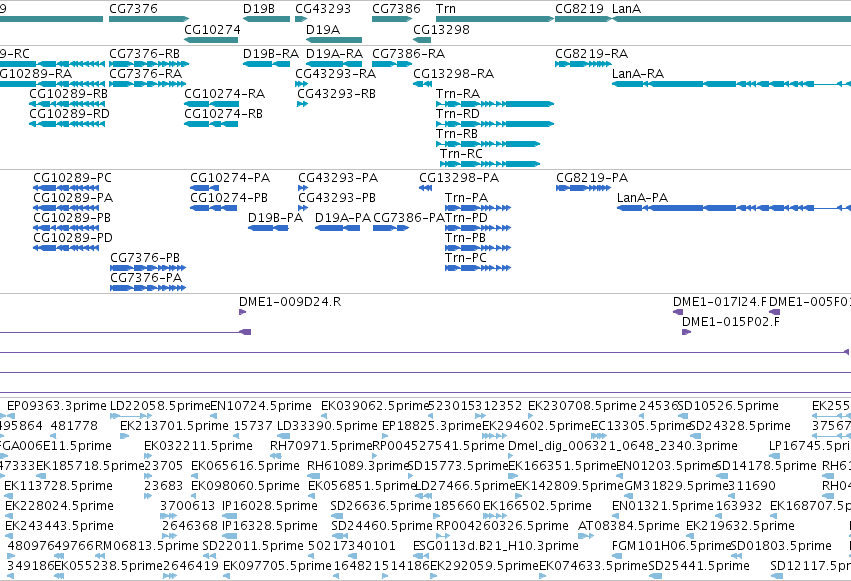
Task: Click protein CG7376-PB
Action: click(145, 258)
